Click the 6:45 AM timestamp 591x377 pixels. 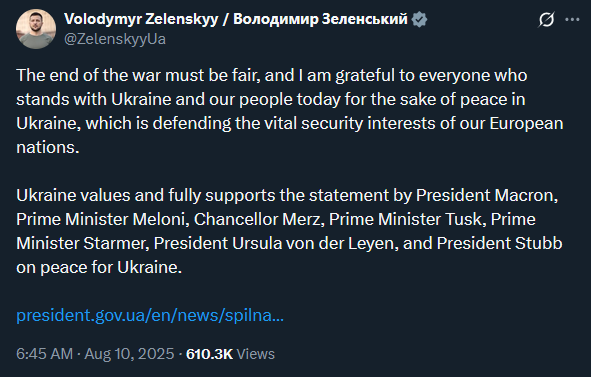(44, 354)
